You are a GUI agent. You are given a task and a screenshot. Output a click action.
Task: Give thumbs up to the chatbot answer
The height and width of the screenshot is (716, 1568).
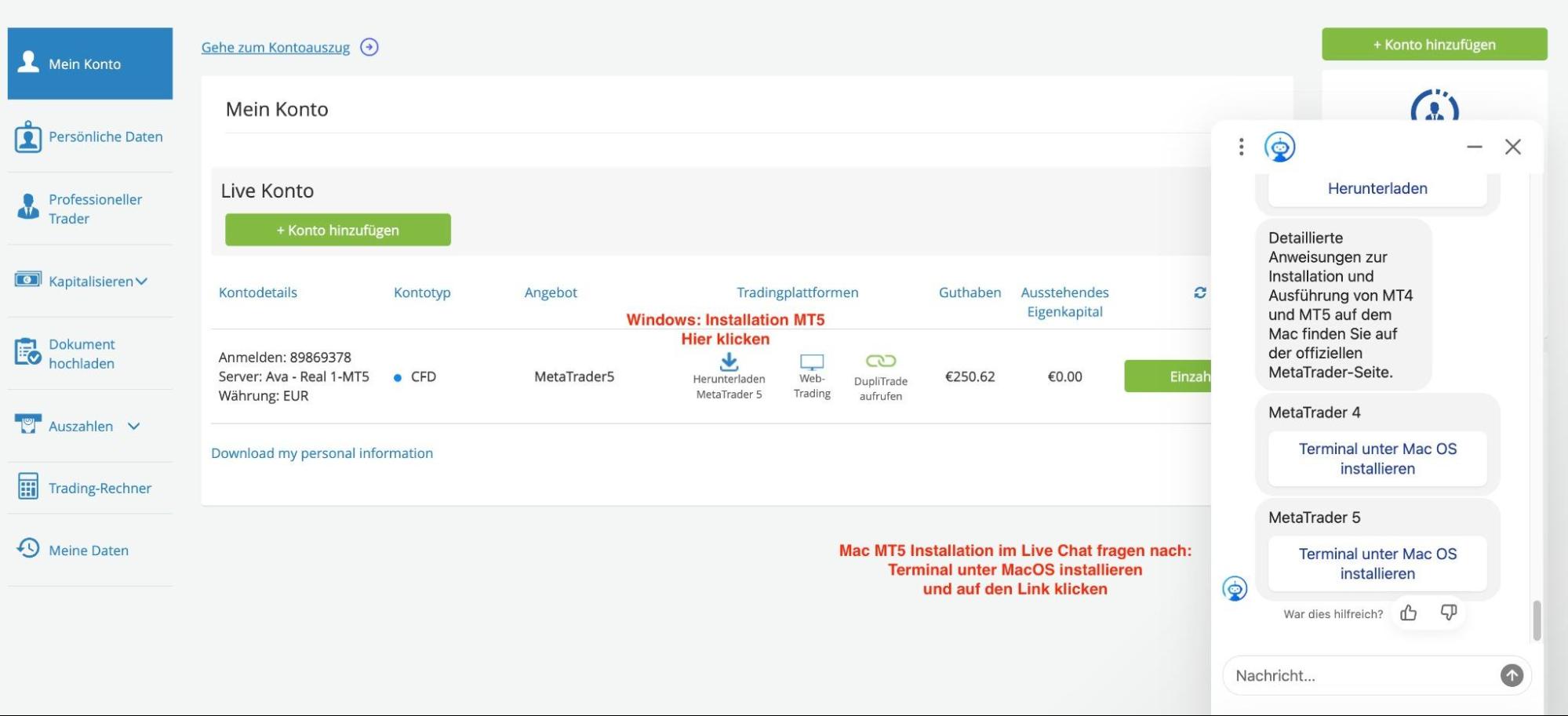pyautogui.click(x=1410, y=613)
